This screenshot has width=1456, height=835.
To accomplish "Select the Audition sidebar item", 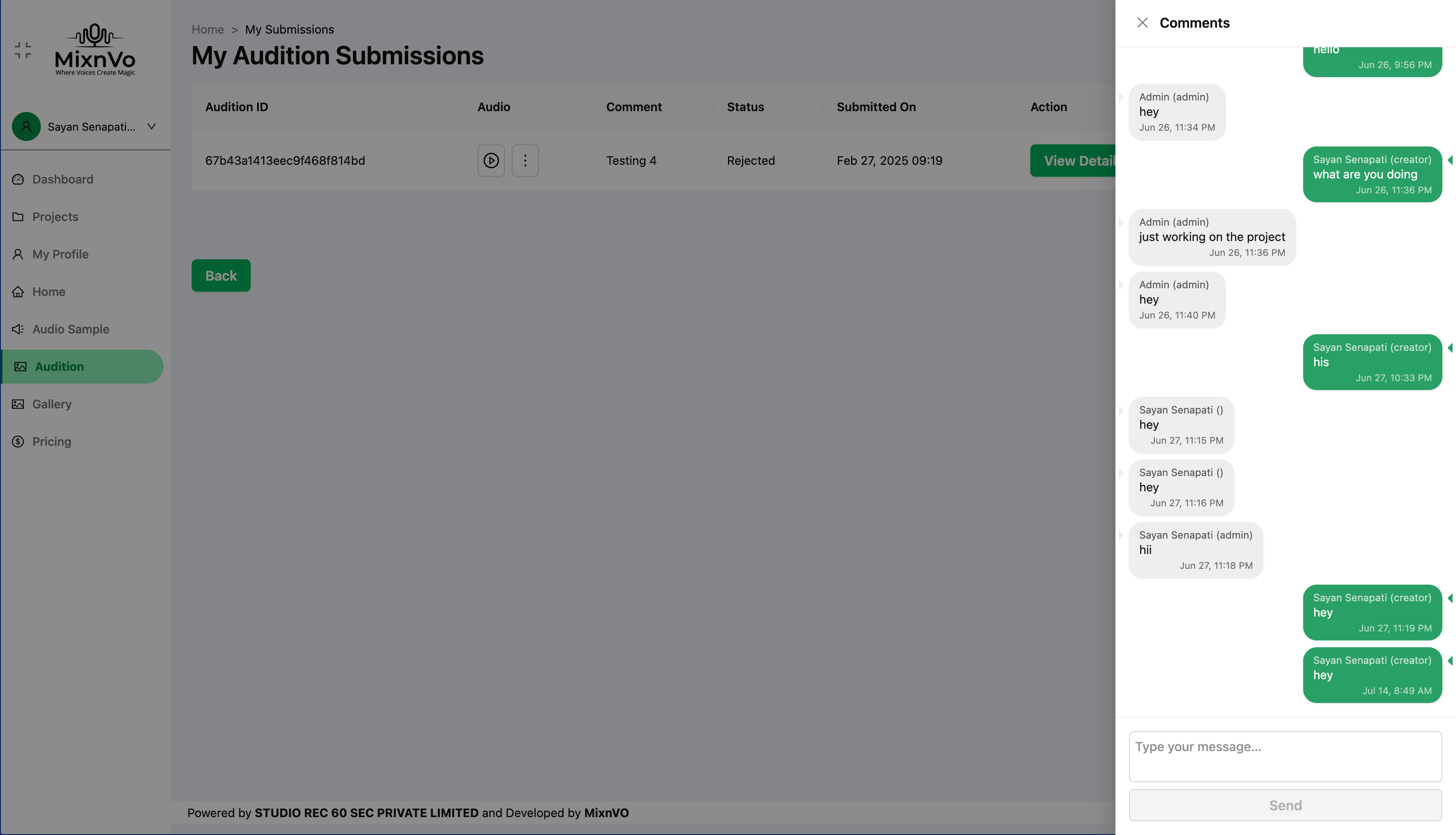I will point(59,367).
